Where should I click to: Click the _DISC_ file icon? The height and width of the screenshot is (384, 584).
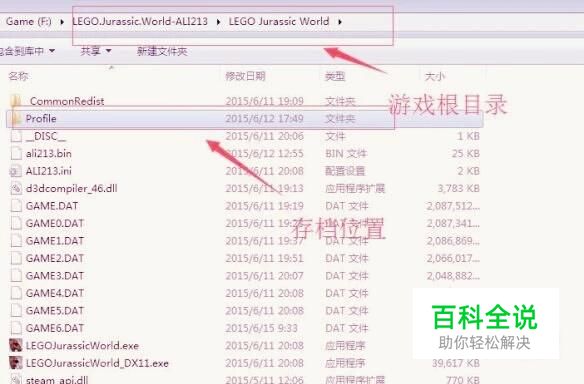click(x=16, y=136)
